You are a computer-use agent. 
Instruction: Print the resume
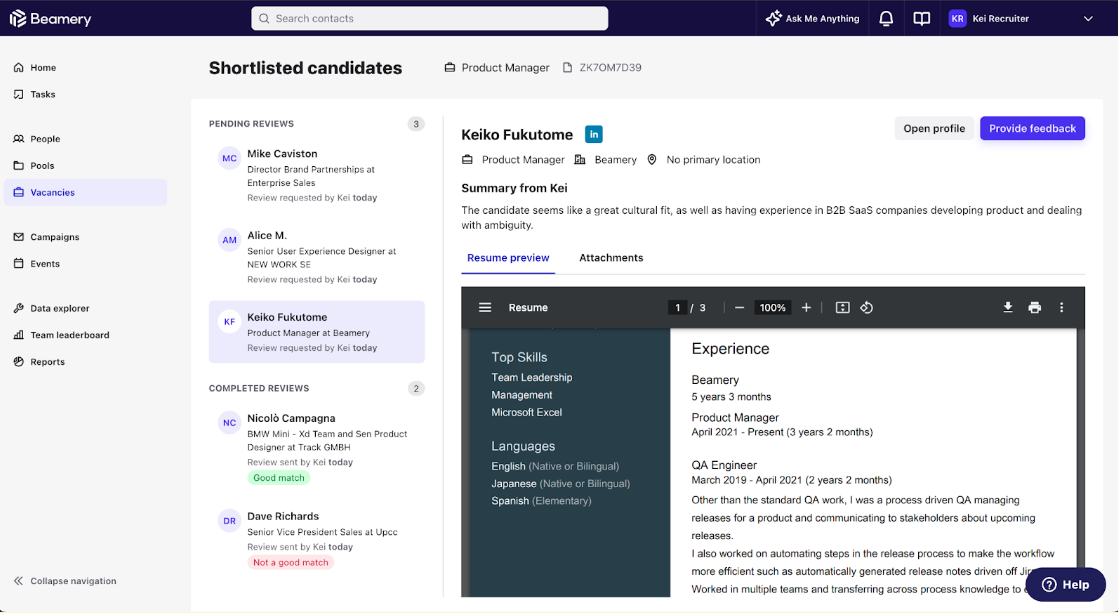(x=1035, y=307)
